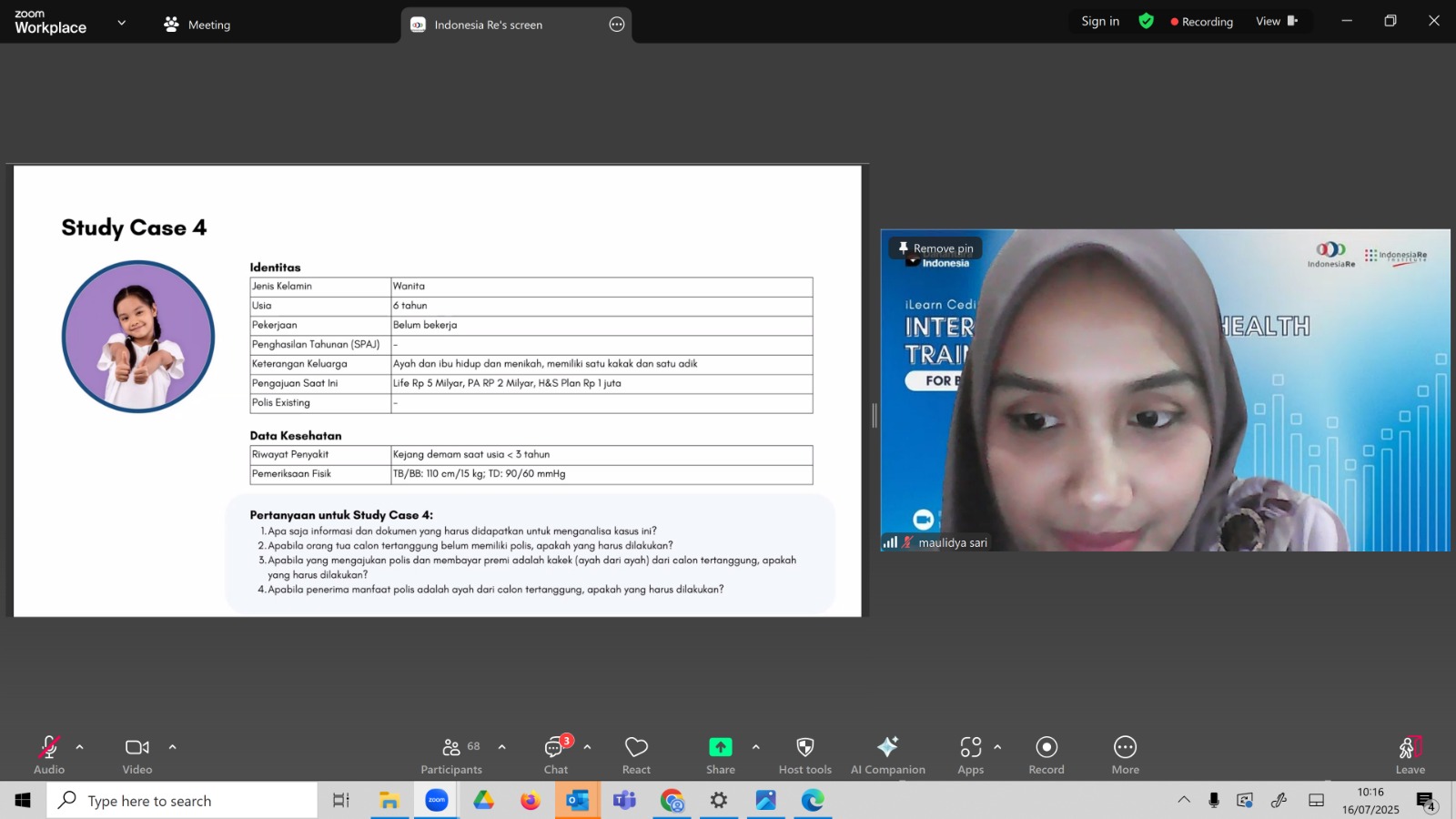This screenshot has height=819, width=1456.
Task: Switch to the Meeting tab
Action: pyautogui.click(x=197, y=25)
